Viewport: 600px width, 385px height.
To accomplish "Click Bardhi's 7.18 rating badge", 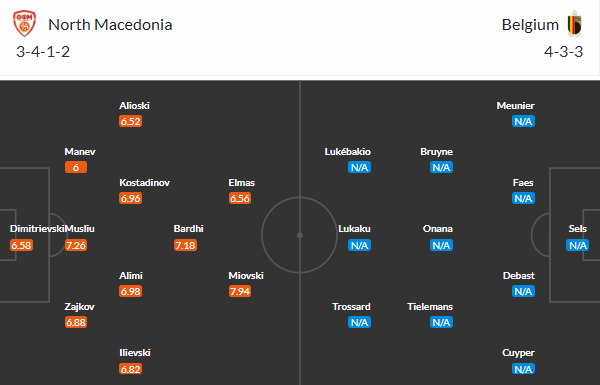I will click(x=185, y=245).
